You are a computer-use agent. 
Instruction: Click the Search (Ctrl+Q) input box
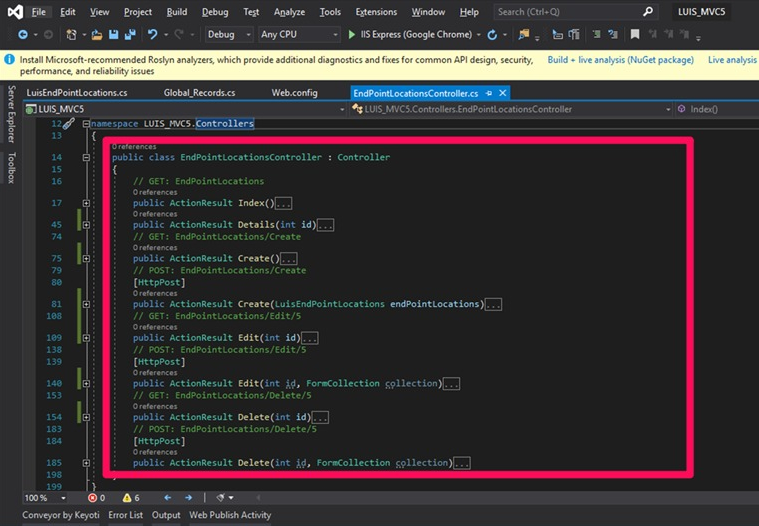pos(560,12)
